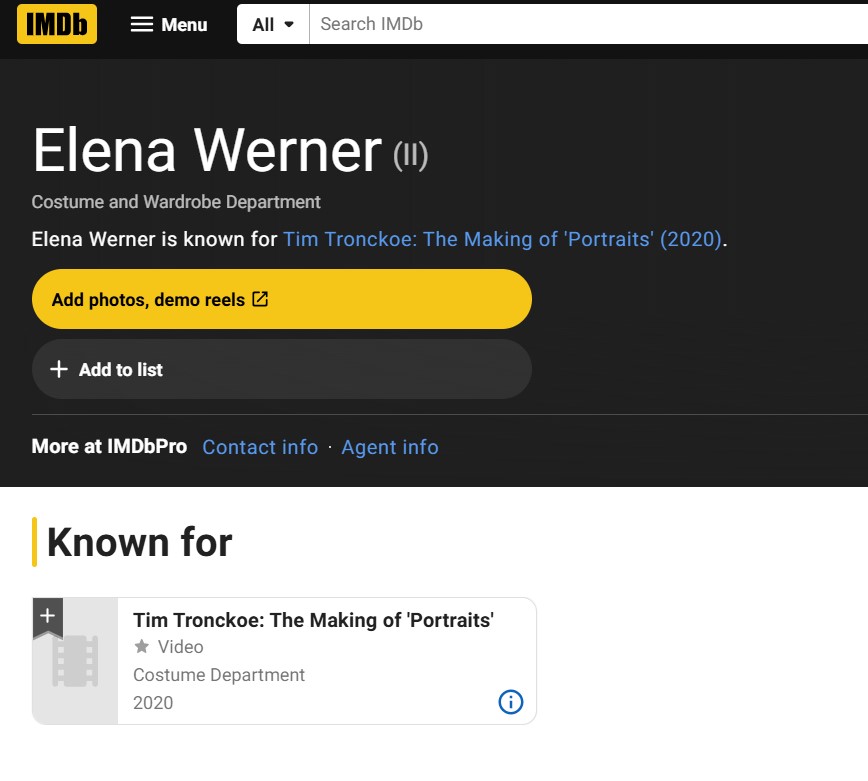Toggle watchlist ribbon on the poster
The width and height of the screenshot is (868, 781).
(47, 616)
